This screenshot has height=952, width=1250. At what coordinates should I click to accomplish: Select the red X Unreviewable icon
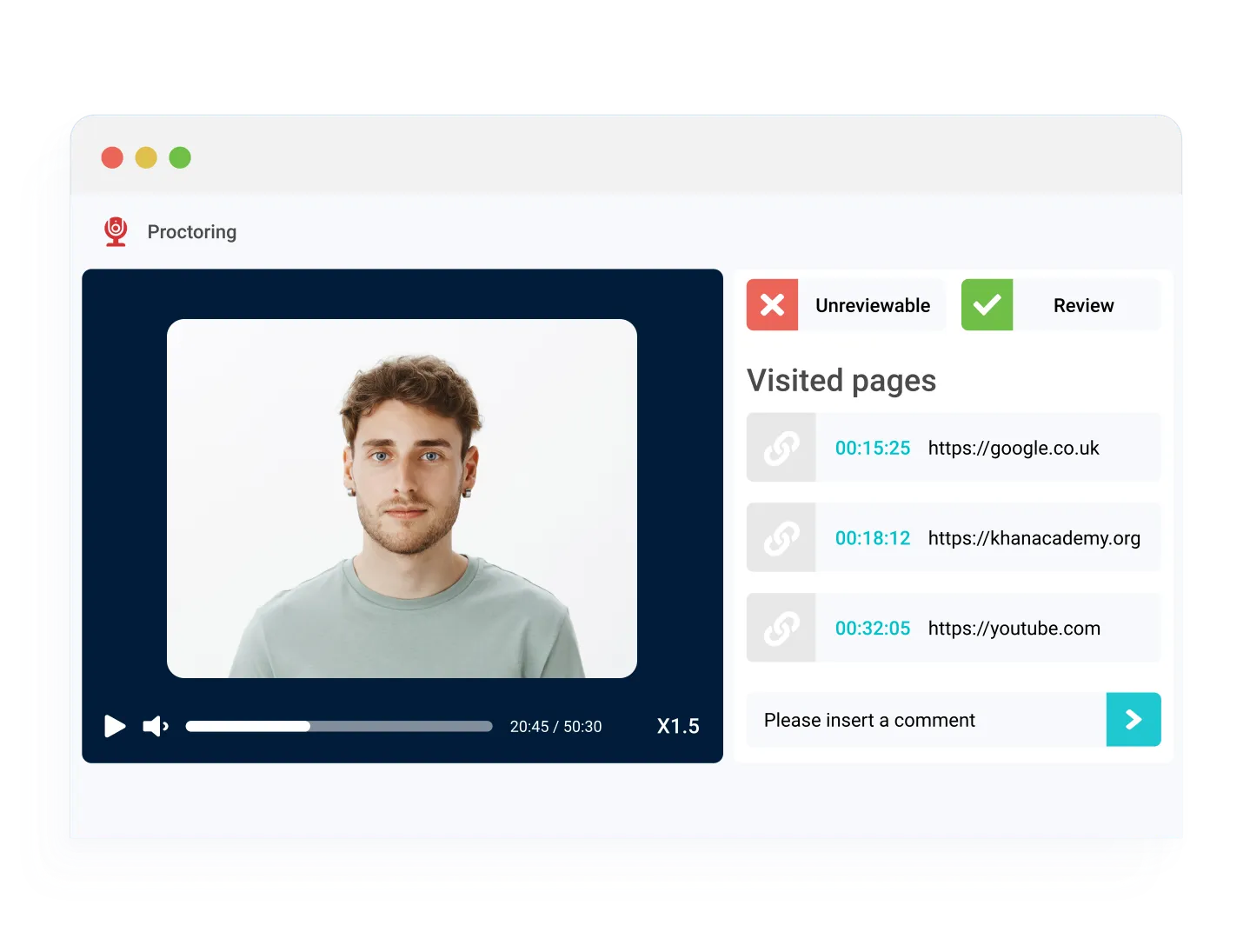point(772,304)
